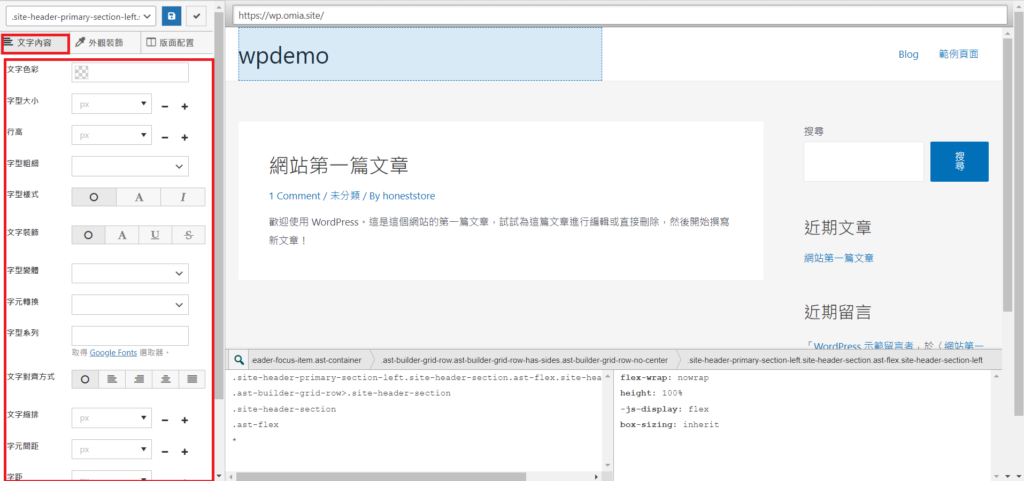The height and width of the screenshot is (481, 1024).
Task: Open the Google Fonts link
Action: pos(112,353)
